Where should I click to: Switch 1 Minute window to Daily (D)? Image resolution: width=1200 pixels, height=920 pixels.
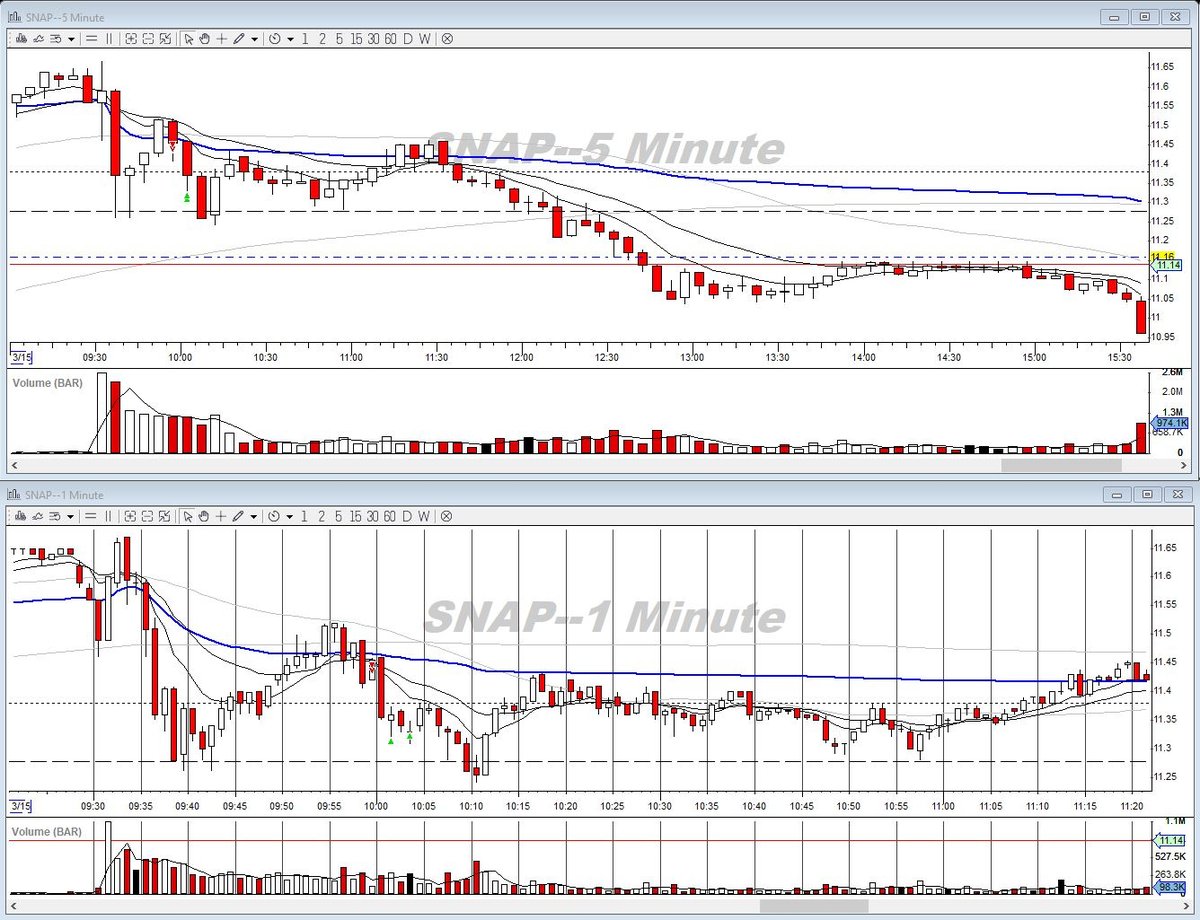[407, 516]
